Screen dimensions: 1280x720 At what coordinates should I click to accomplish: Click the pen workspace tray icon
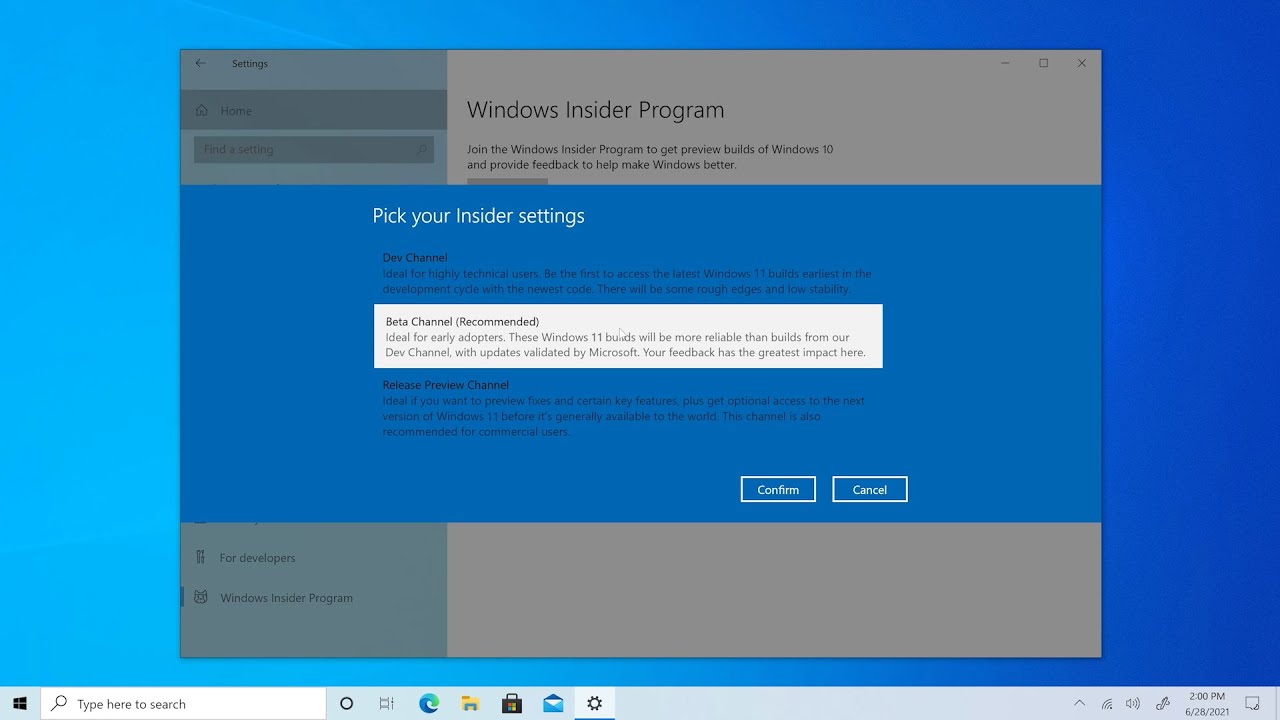coord(1162,704)
